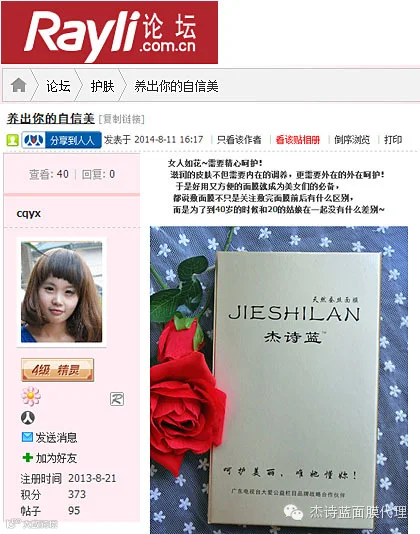Viewport: 420px width, 534px height.
Task: Select 只看该作者 filter link
Action: 239,140
